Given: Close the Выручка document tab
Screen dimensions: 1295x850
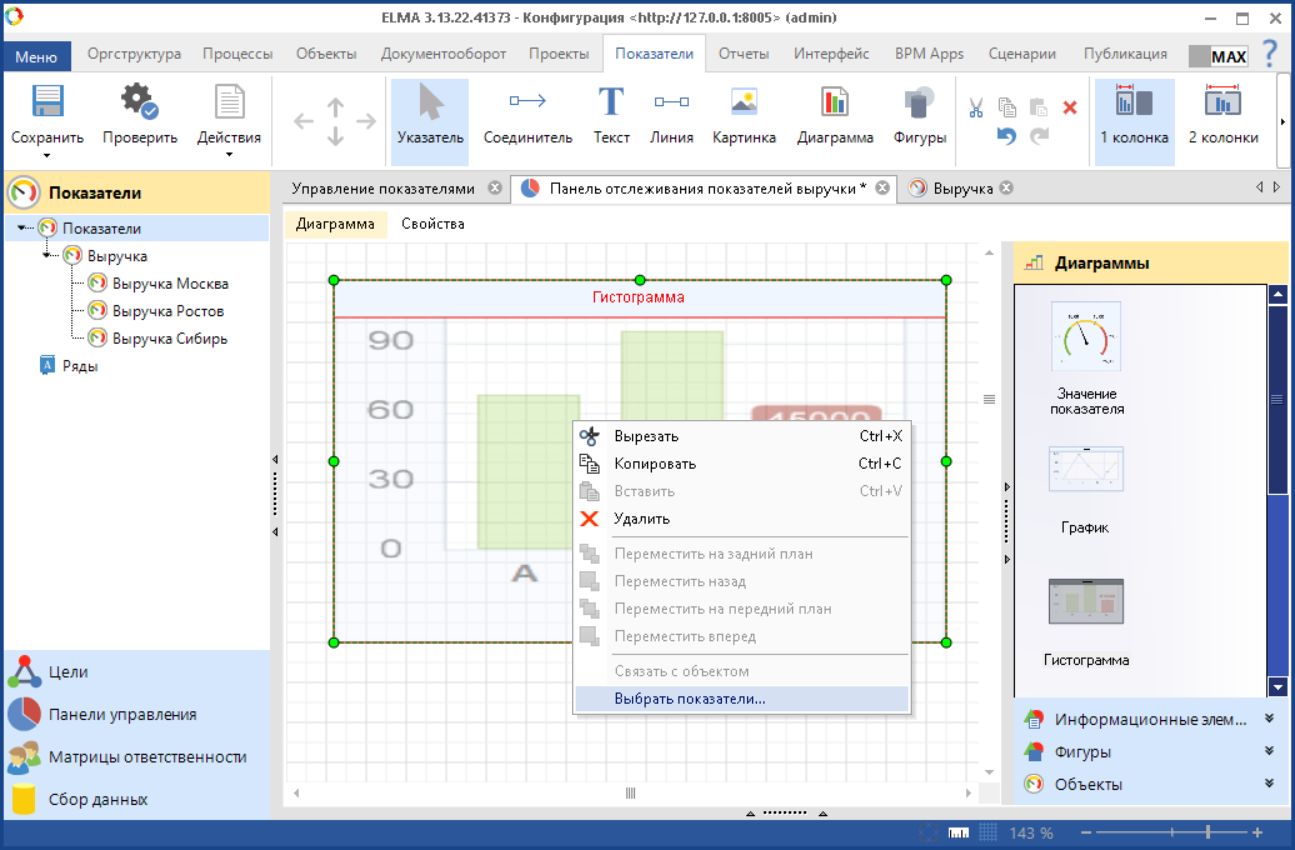Looking at the screenshot, I should click(x=1007, y=188).
